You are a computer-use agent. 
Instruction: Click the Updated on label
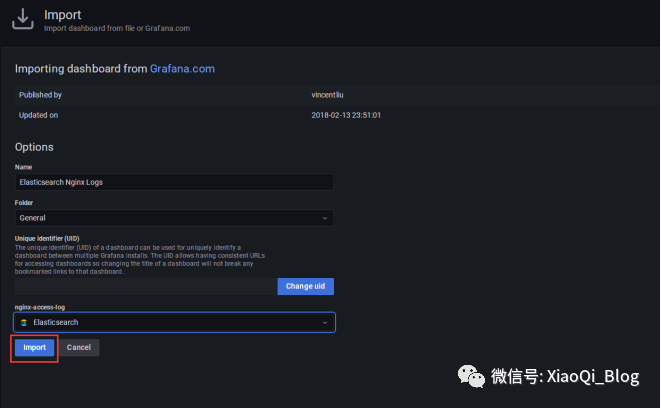click(38, 115)
